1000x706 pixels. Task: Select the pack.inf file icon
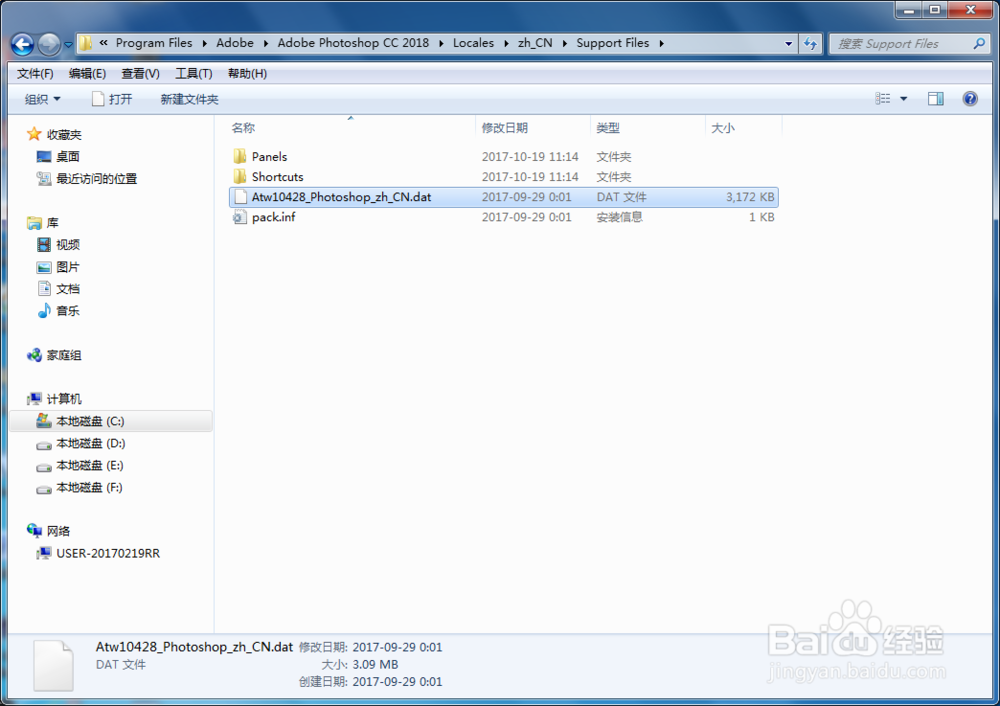(x=240, y=217)
